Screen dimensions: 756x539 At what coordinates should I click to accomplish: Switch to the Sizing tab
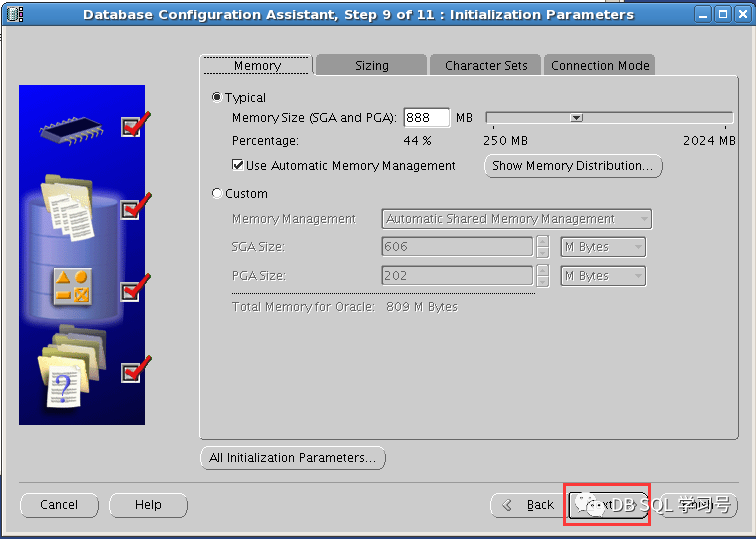pyautogui.click(x=372, y=66)
